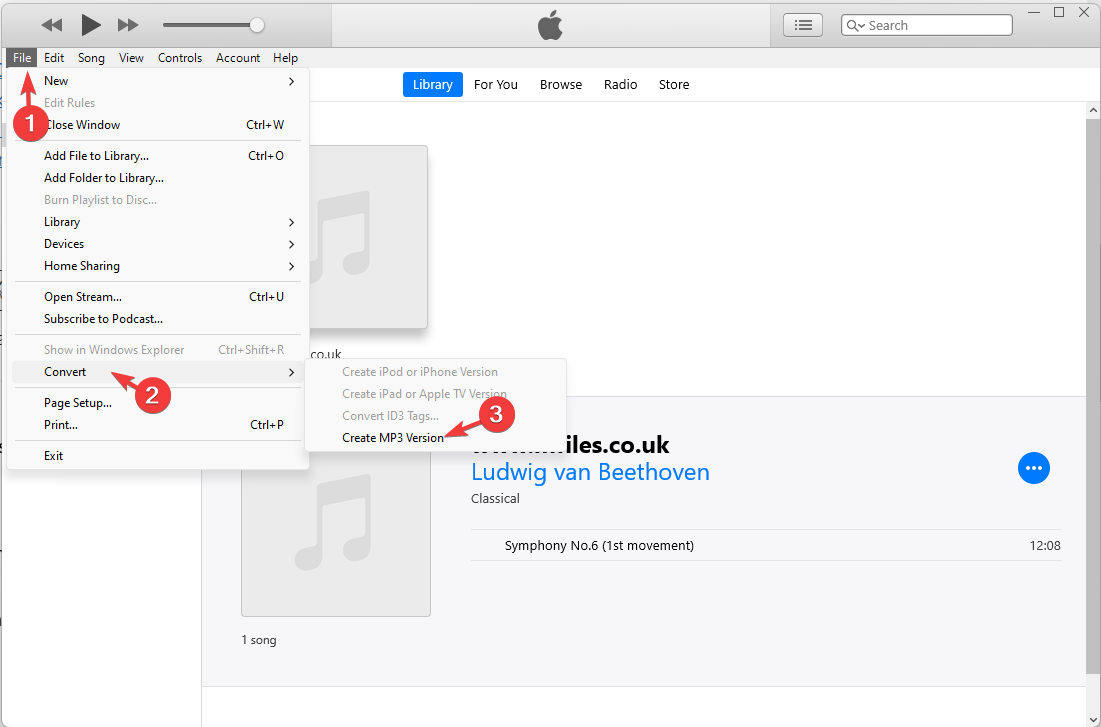
Task: Open the Song menu
Action: pos(91,58)
